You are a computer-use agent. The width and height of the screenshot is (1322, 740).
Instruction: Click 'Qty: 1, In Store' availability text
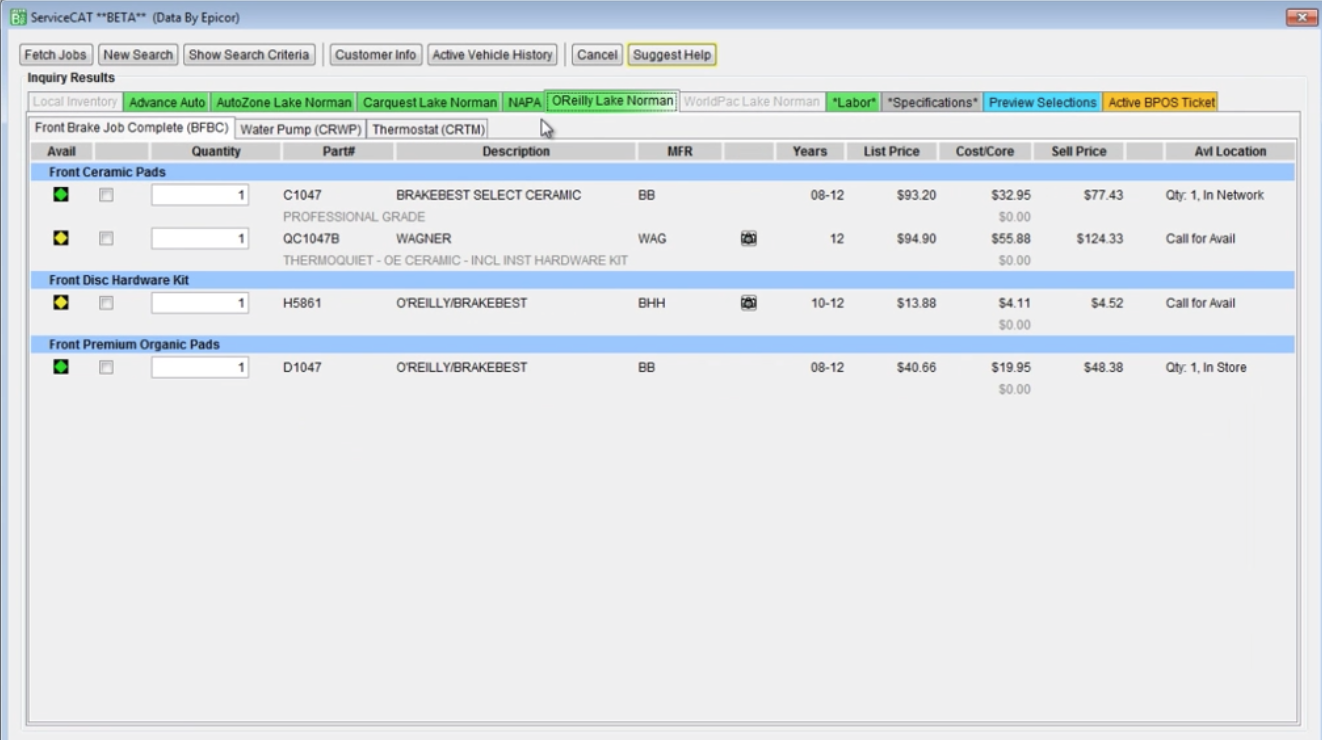coord(1206,368)
